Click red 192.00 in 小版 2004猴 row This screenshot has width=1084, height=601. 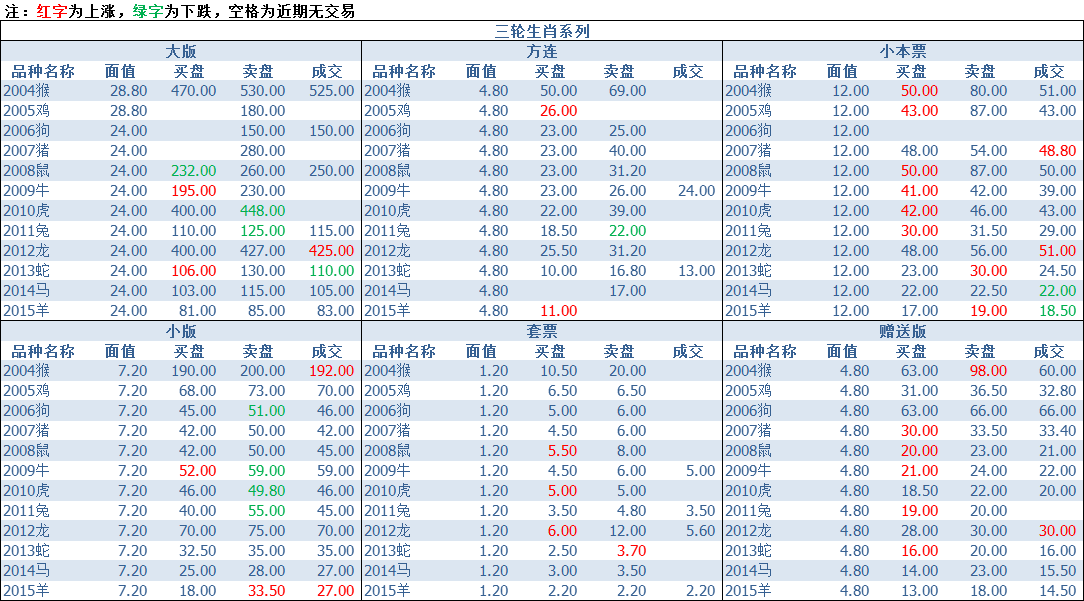click(332, 371)
